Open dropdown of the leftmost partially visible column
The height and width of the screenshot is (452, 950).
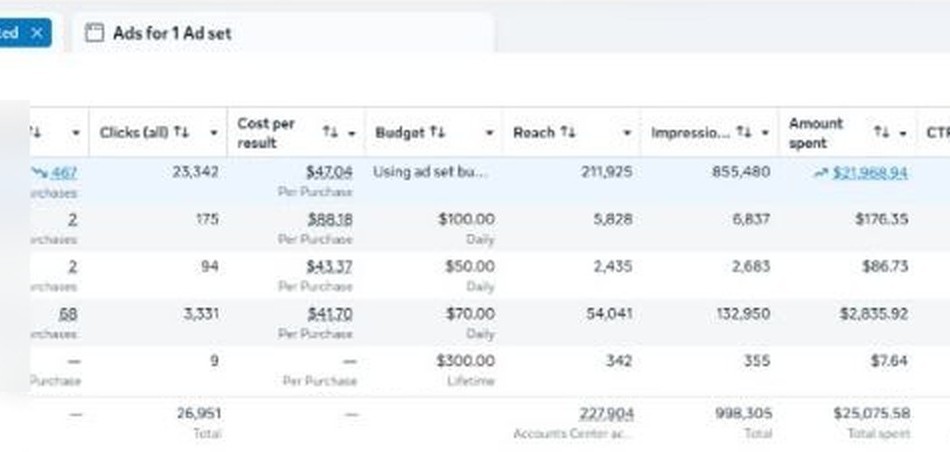[x=76, y=133]
